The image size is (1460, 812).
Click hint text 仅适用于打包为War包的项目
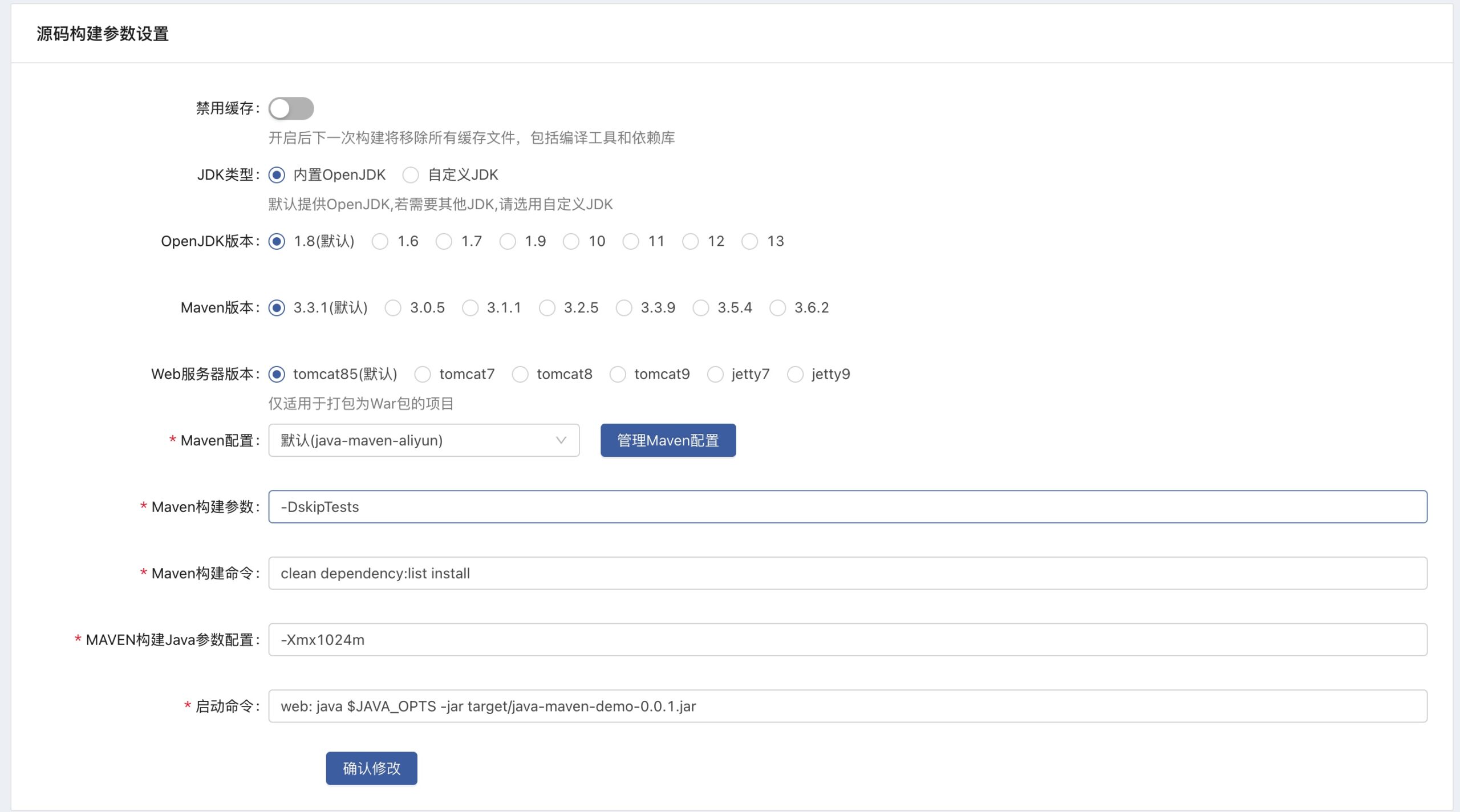(361, 404)
